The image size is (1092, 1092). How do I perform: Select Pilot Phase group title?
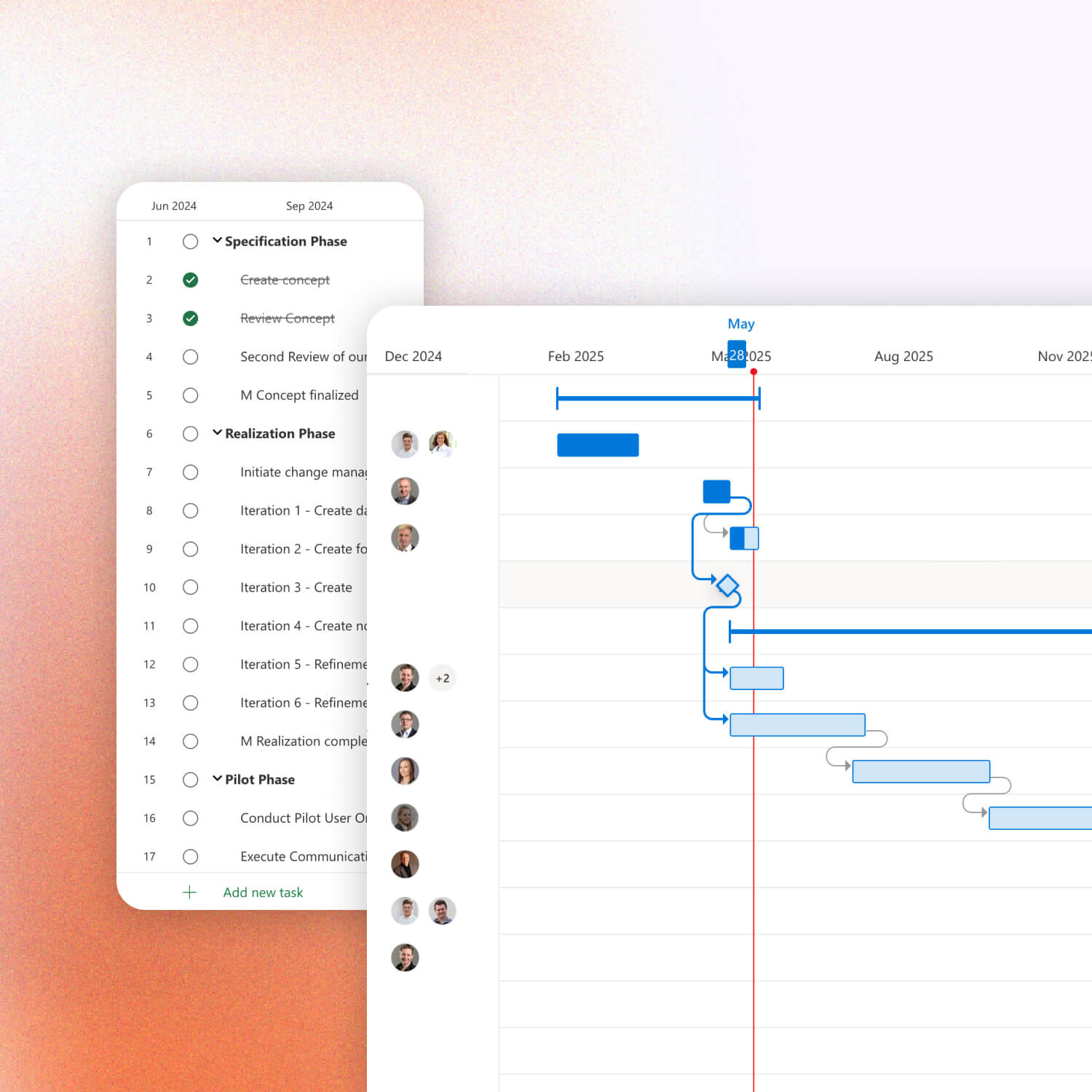tap(260, 780)
